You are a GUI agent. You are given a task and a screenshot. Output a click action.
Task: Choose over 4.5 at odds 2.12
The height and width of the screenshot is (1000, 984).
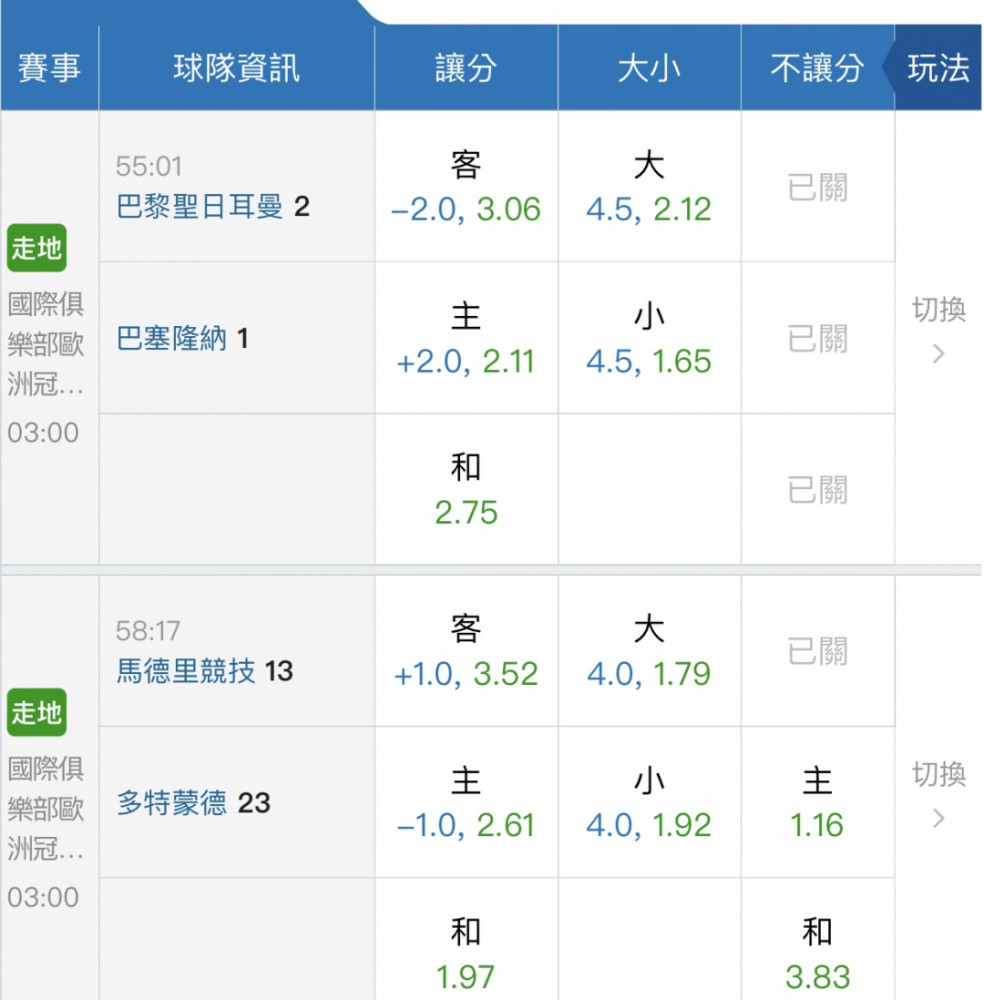(649, 187)
